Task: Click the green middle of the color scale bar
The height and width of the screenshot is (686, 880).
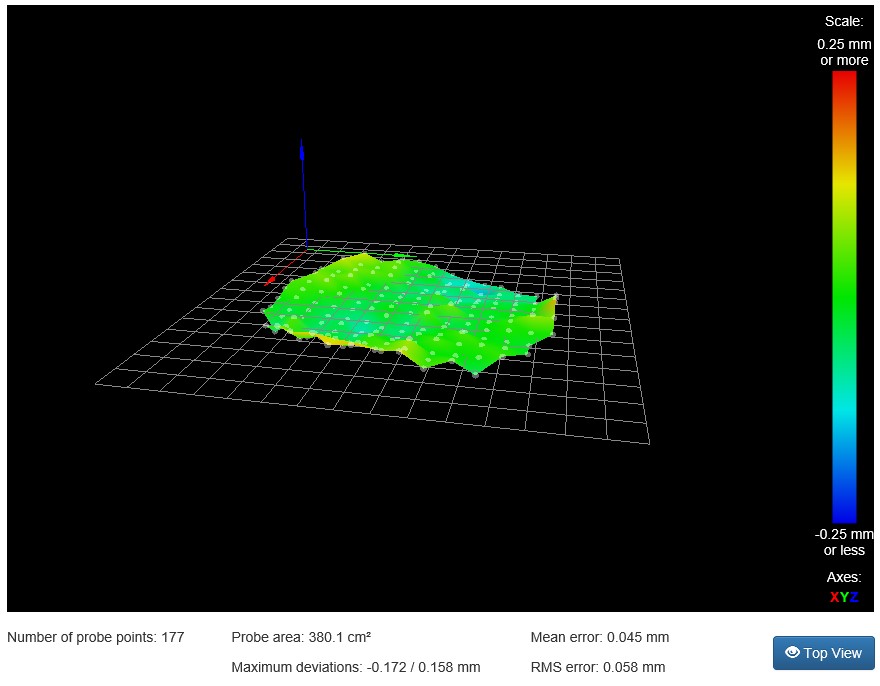Action: point(843,300)
